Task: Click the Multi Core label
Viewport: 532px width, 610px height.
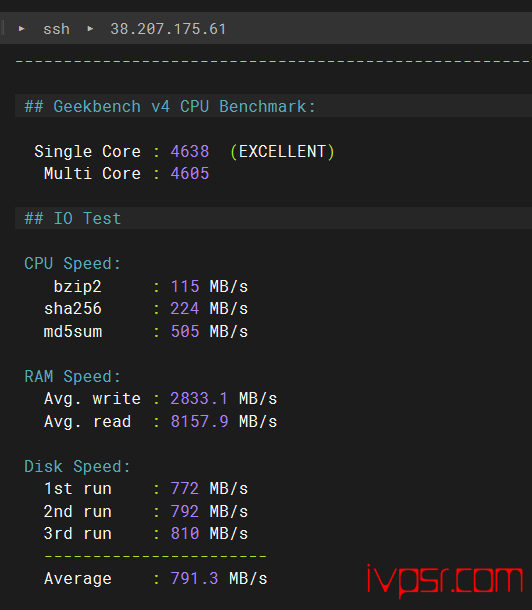Action: [93, 174]
